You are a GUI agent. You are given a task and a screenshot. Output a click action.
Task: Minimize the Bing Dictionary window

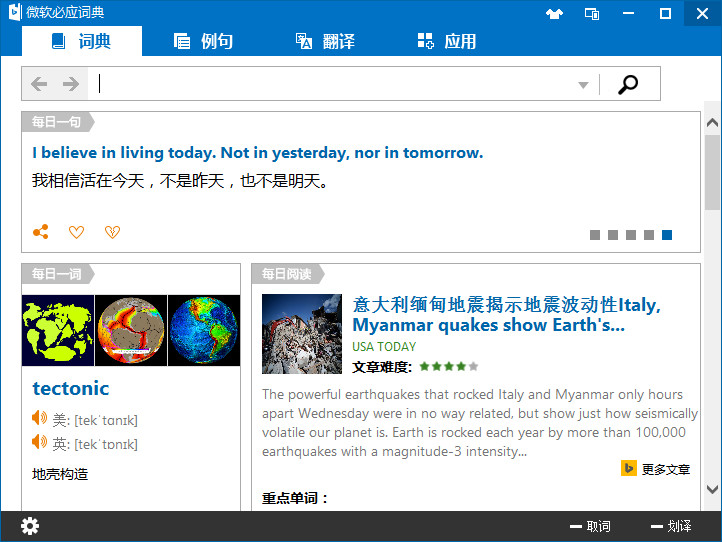(628, 13)
